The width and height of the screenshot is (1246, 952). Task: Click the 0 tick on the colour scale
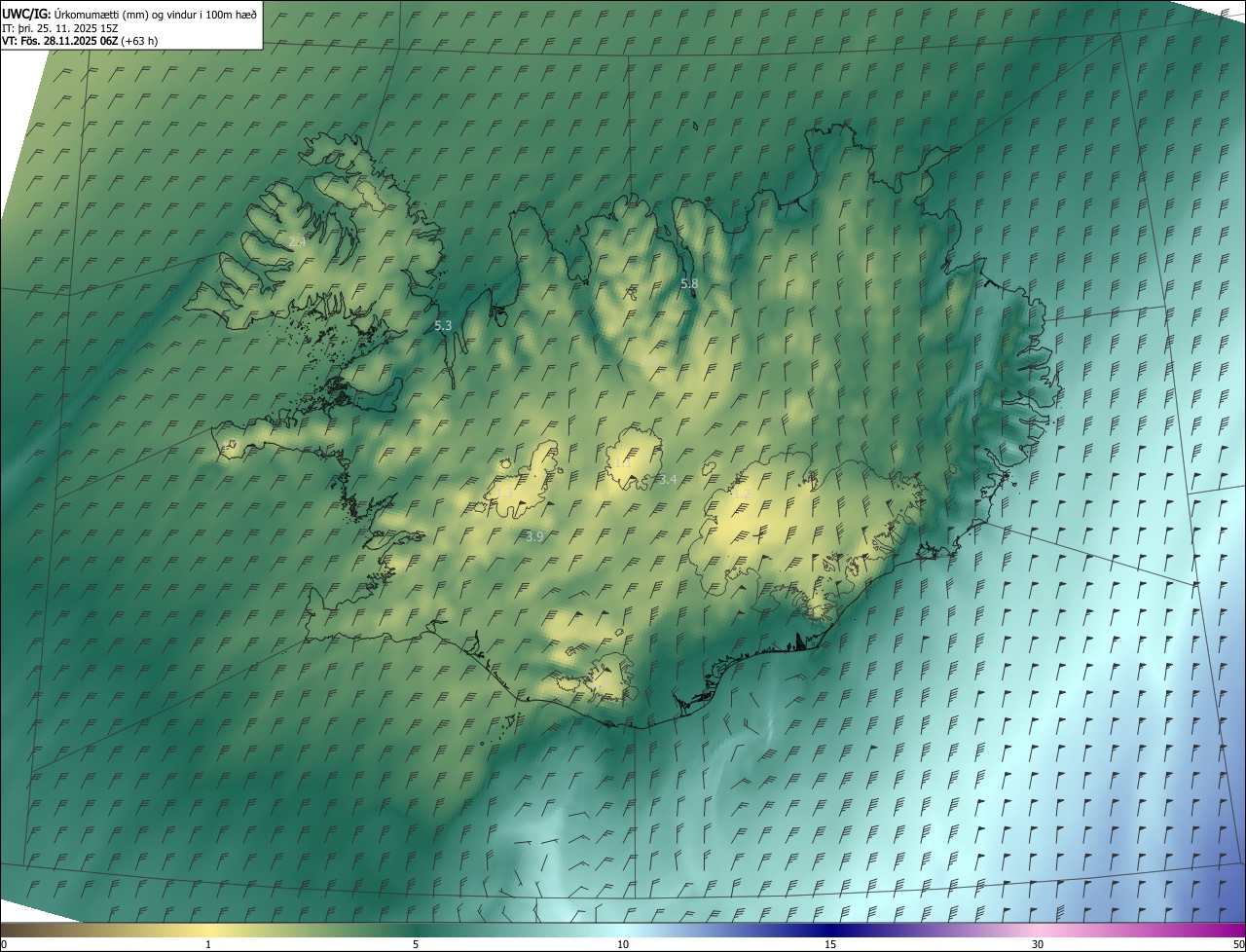click(x=4, y=944)
